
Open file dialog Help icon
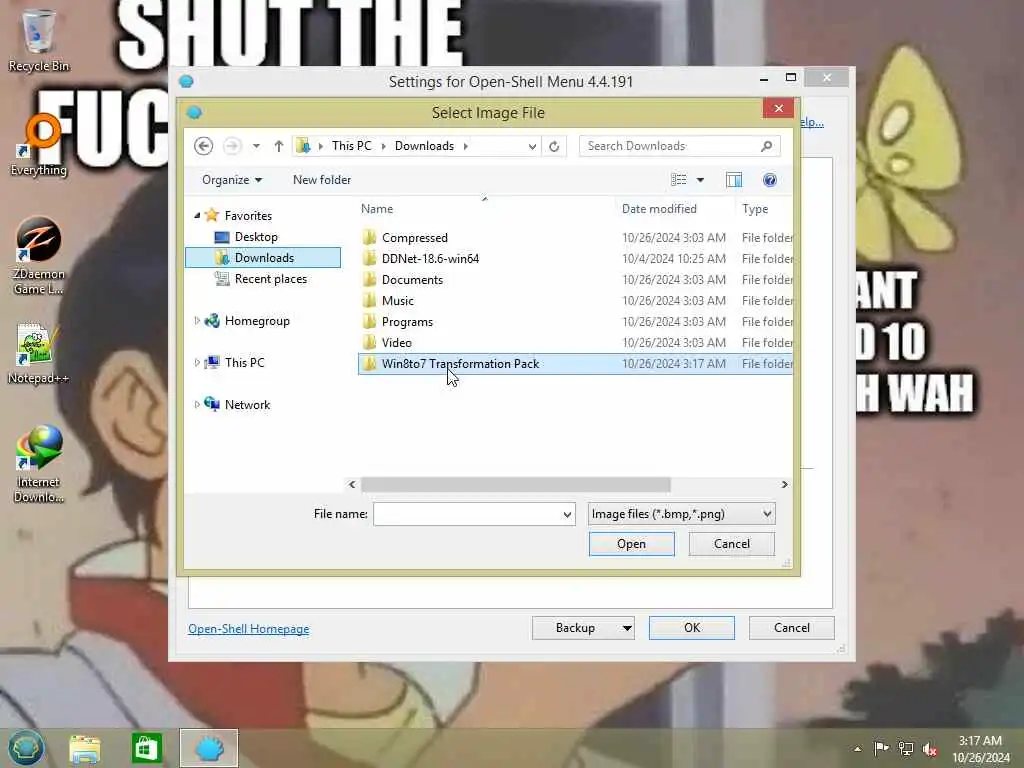(x=770, y=180)
